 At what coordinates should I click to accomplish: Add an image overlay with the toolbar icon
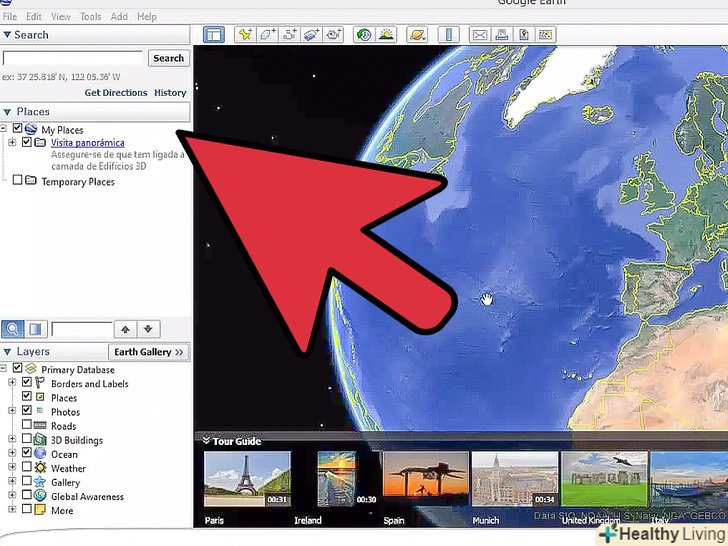point(312,35)
